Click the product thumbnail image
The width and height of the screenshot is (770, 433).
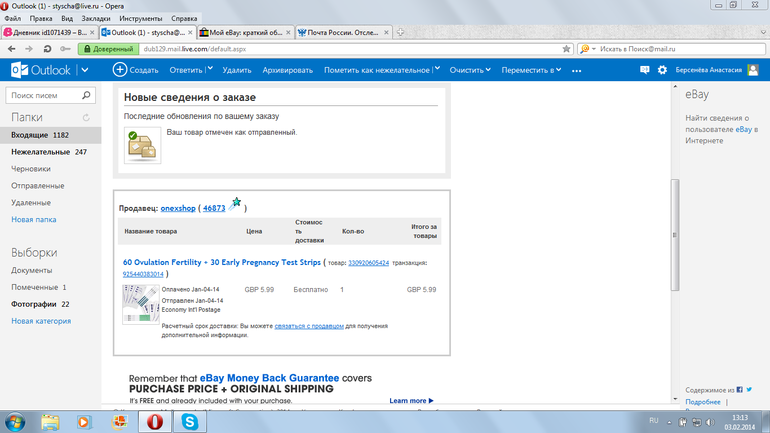coord(140,304)
